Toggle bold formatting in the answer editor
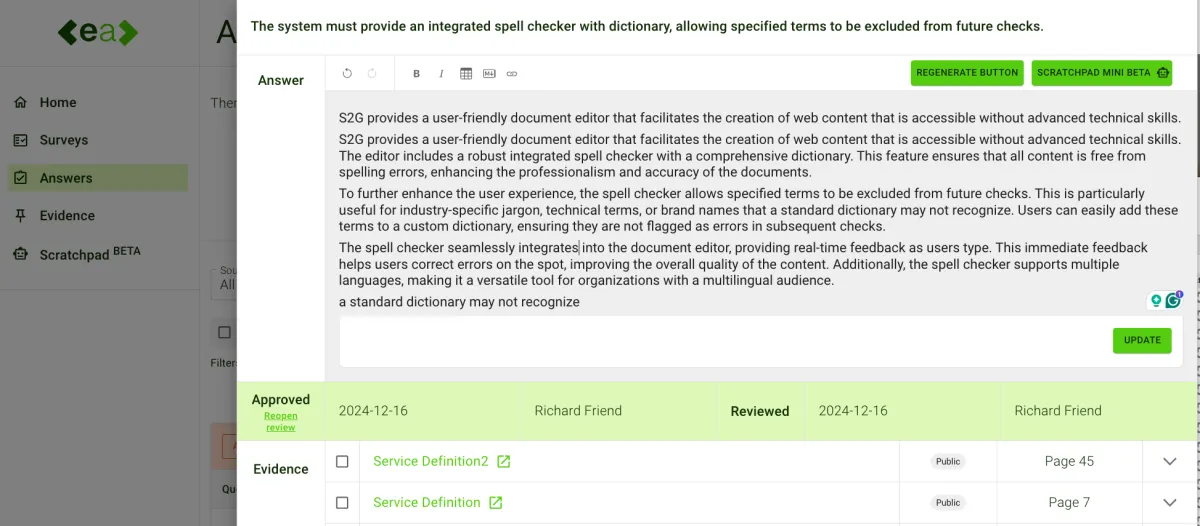The image size is (1200, 526). point(416,73)
